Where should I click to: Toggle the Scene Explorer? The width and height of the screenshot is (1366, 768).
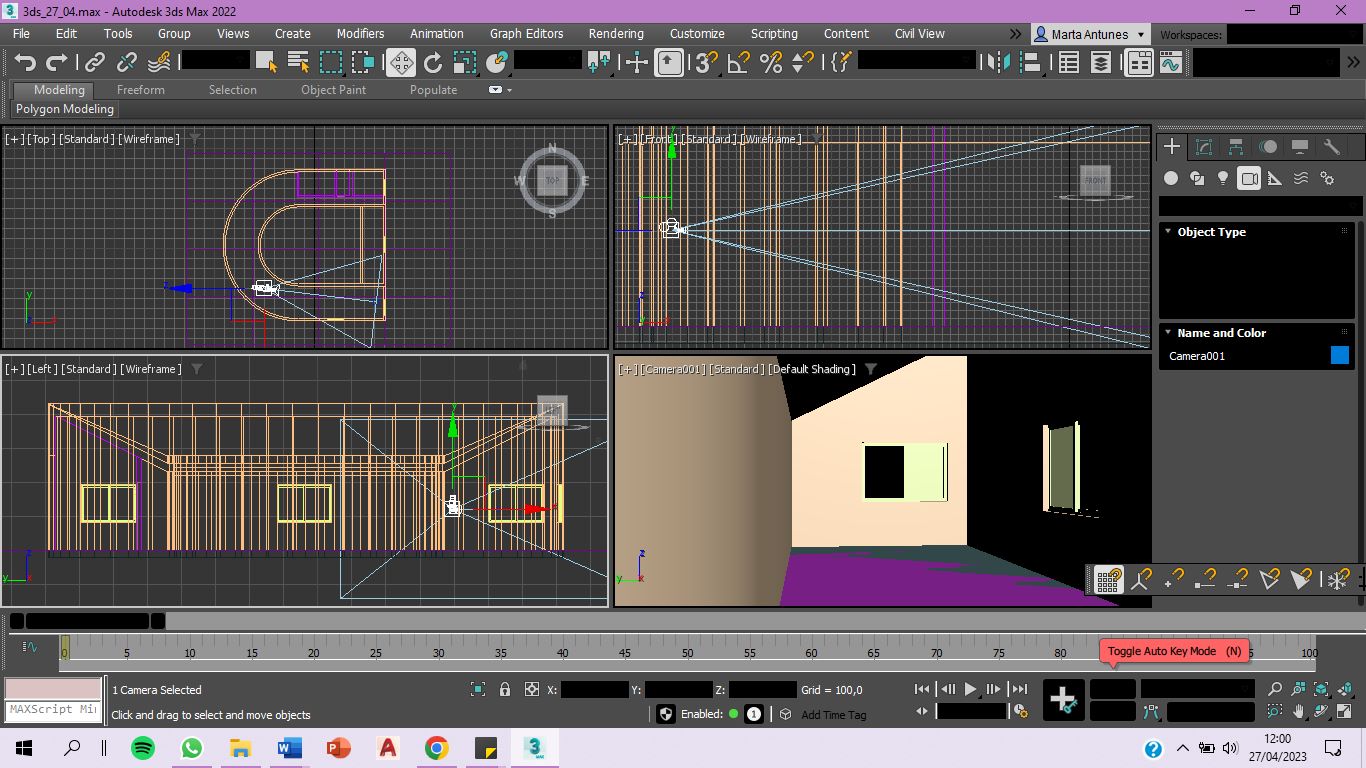pyautogui.click(x=1069, y=63)
